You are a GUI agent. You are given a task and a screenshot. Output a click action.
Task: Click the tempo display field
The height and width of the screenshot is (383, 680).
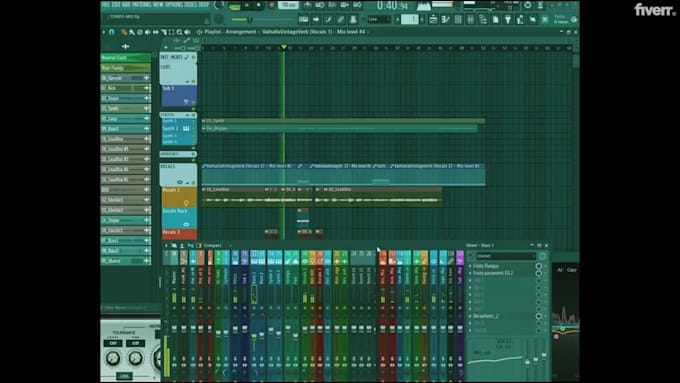pos(288,5)
